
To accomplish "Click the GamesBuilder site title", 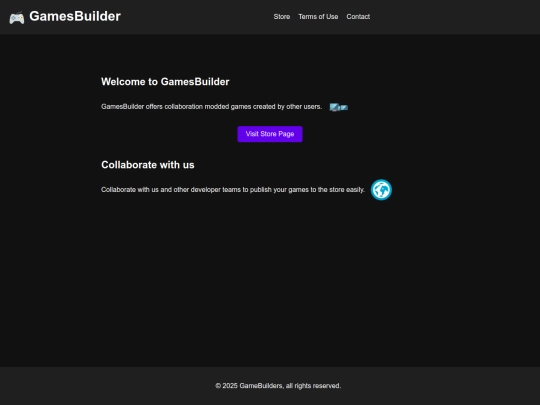I will [x=75, y=16].
